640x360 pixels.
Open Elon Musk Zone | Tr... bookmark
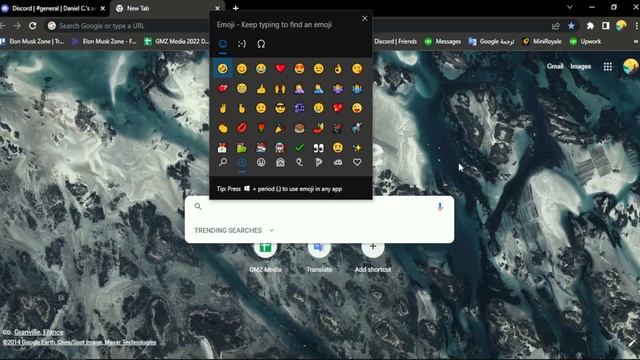coord(32,42)
